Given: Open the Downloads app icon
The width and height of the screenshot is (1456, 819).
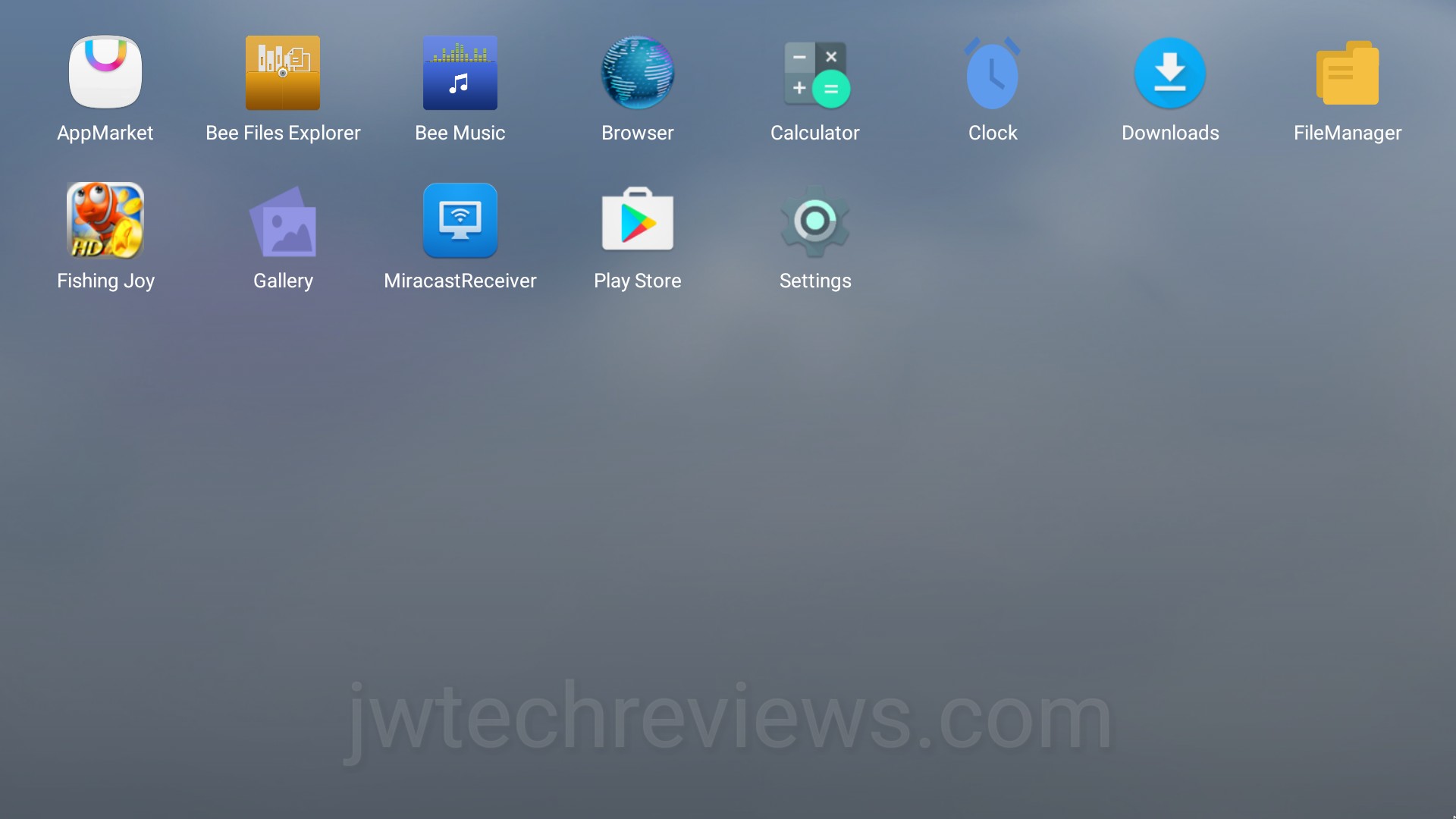Looking at the screenshot, I should click(1170, 73).
